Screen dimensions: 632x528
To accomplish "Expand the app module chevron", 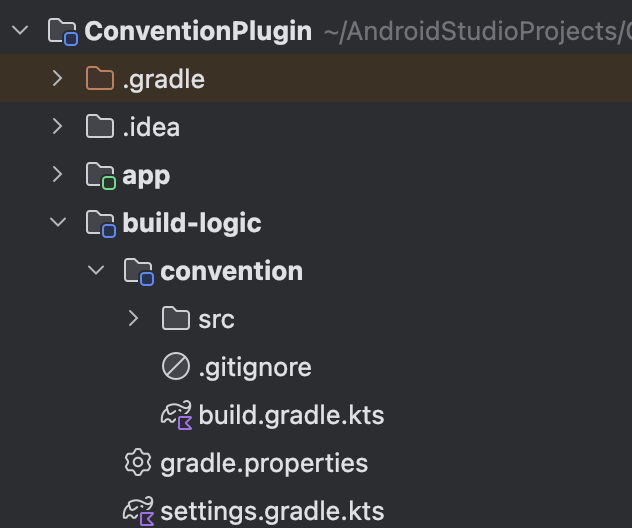I will pyautogui.click(x=58, y=175).
